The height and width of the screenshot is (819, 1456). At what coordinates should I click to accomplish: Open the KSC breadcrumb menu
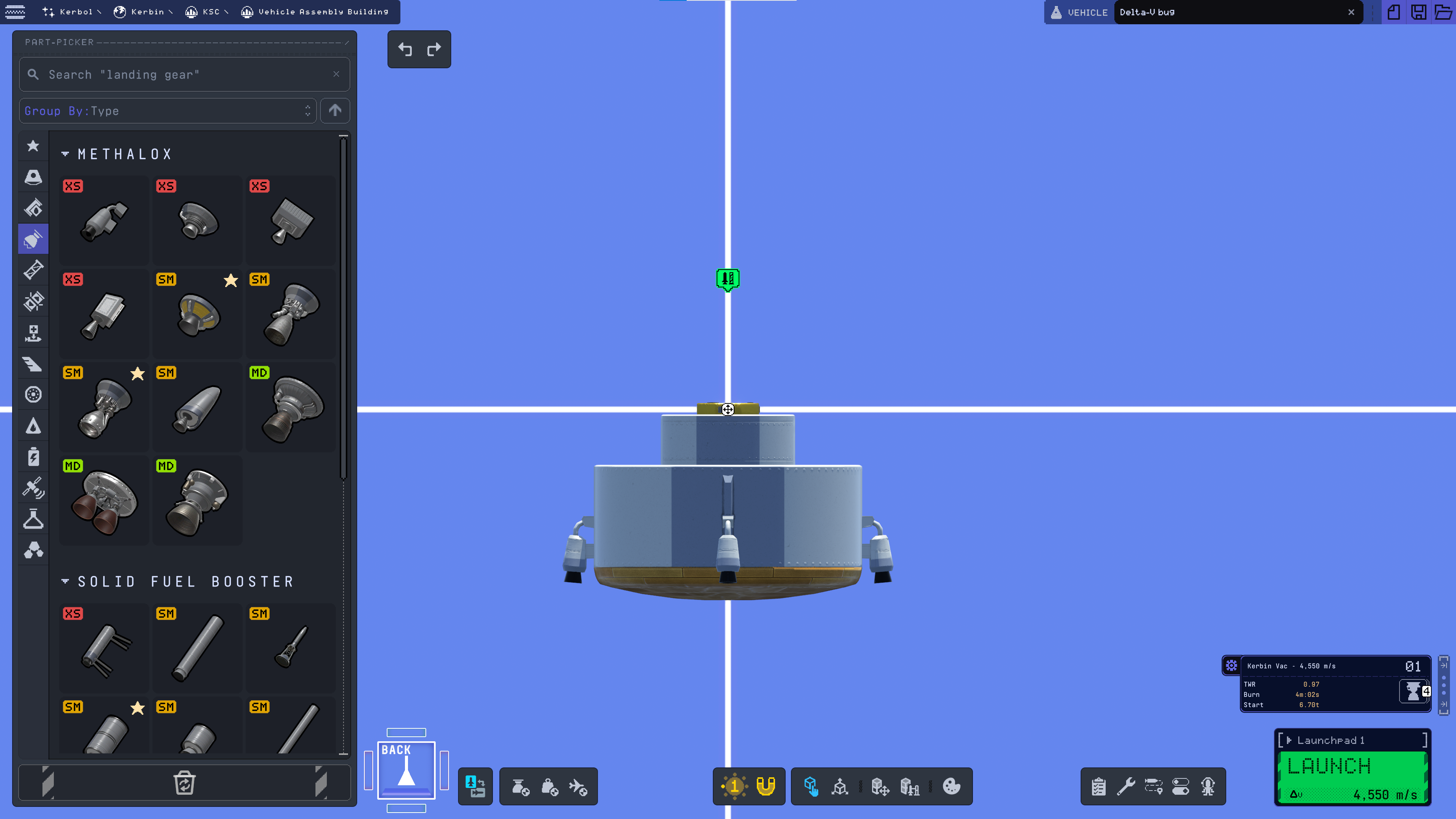(207, 12)
